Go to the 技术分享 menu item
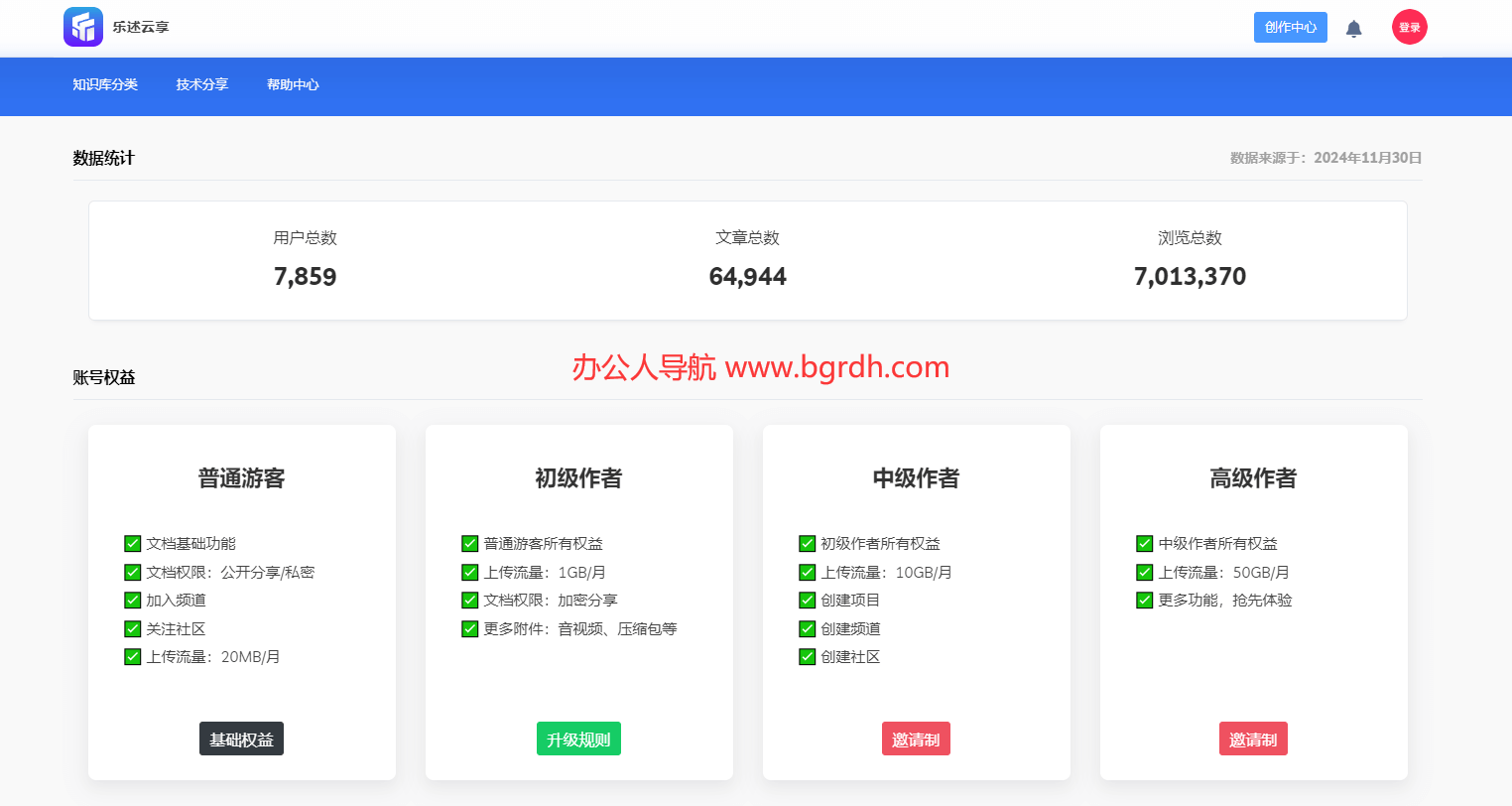Viewport: 1512px width, 806px height. click(202, 85)
